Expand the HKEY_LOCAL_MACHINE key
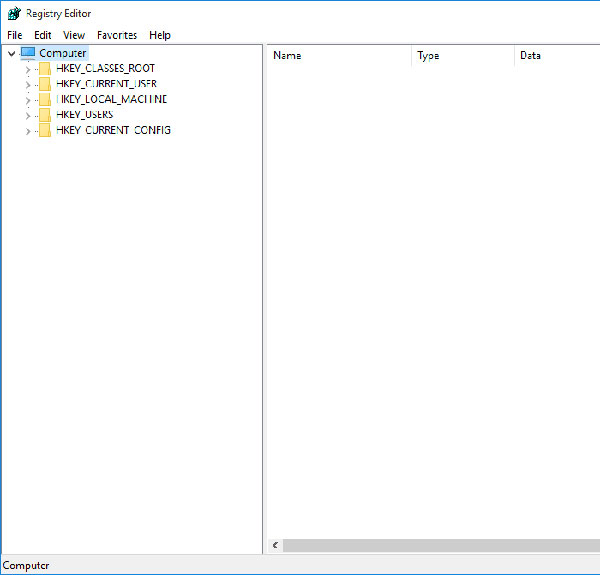 click(28, 101)
